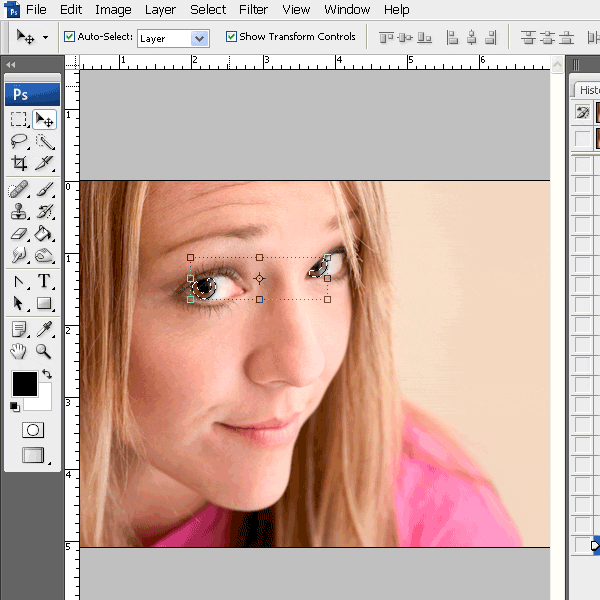Open the Select menu
Screen dimensions: 600x600
[208, 10]
